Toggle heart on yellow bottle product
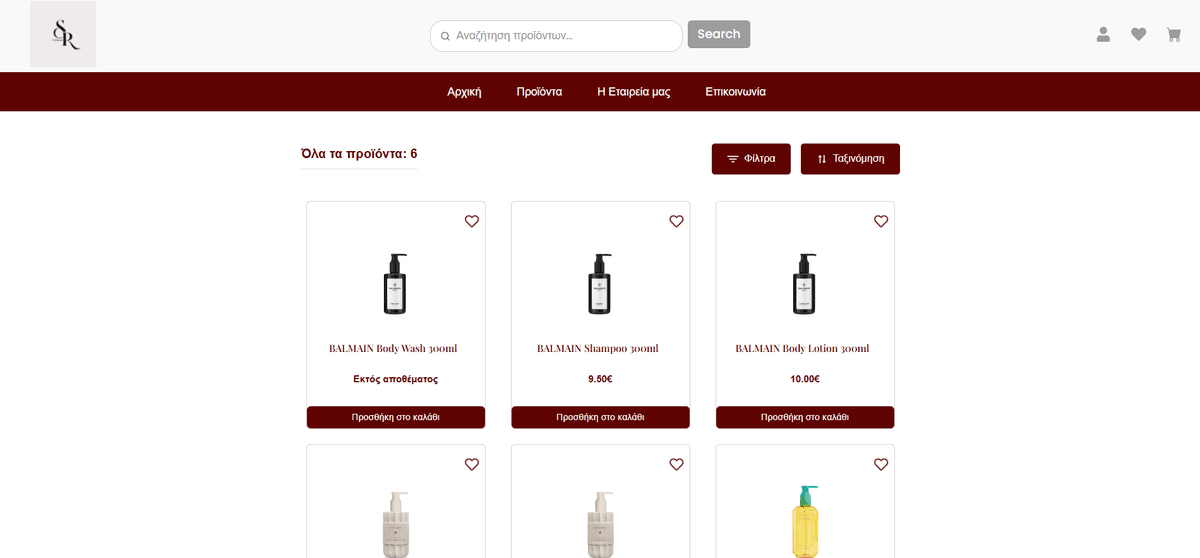The width and height of the screenshot is (1200, 558). point(881,464)
